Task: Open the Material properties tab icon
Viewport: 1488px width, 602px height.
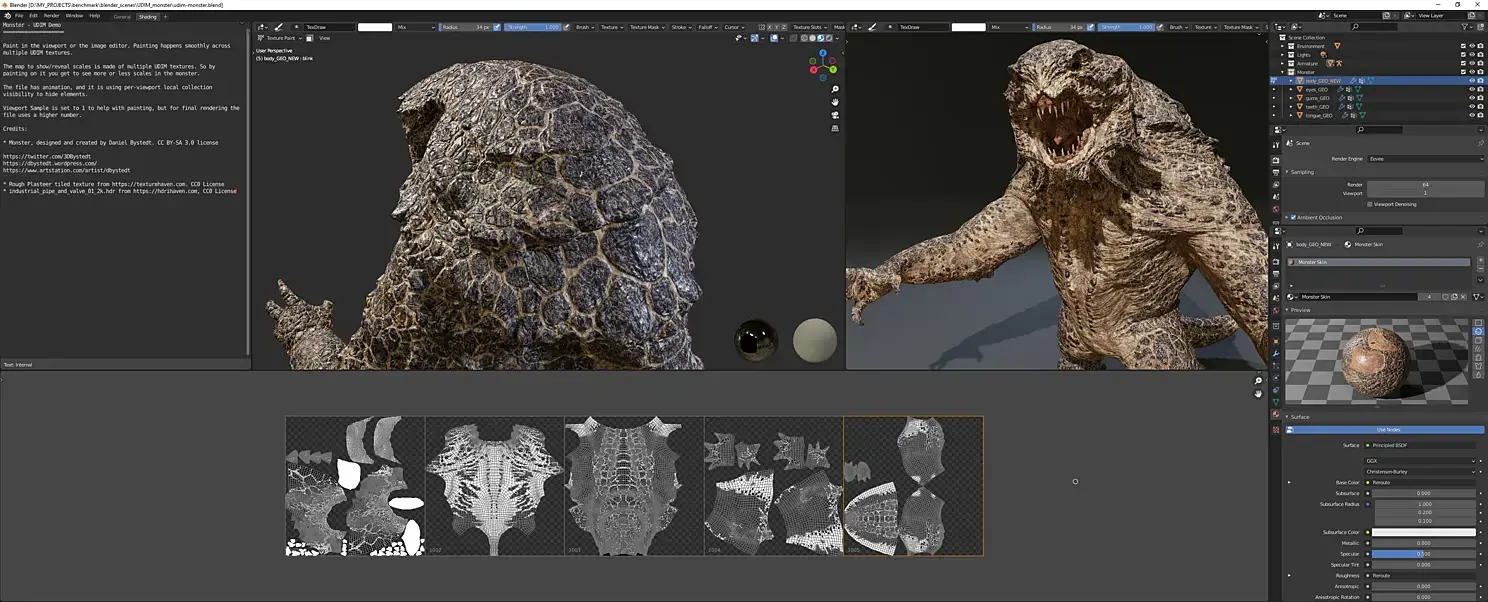Action: [1276, 414]
